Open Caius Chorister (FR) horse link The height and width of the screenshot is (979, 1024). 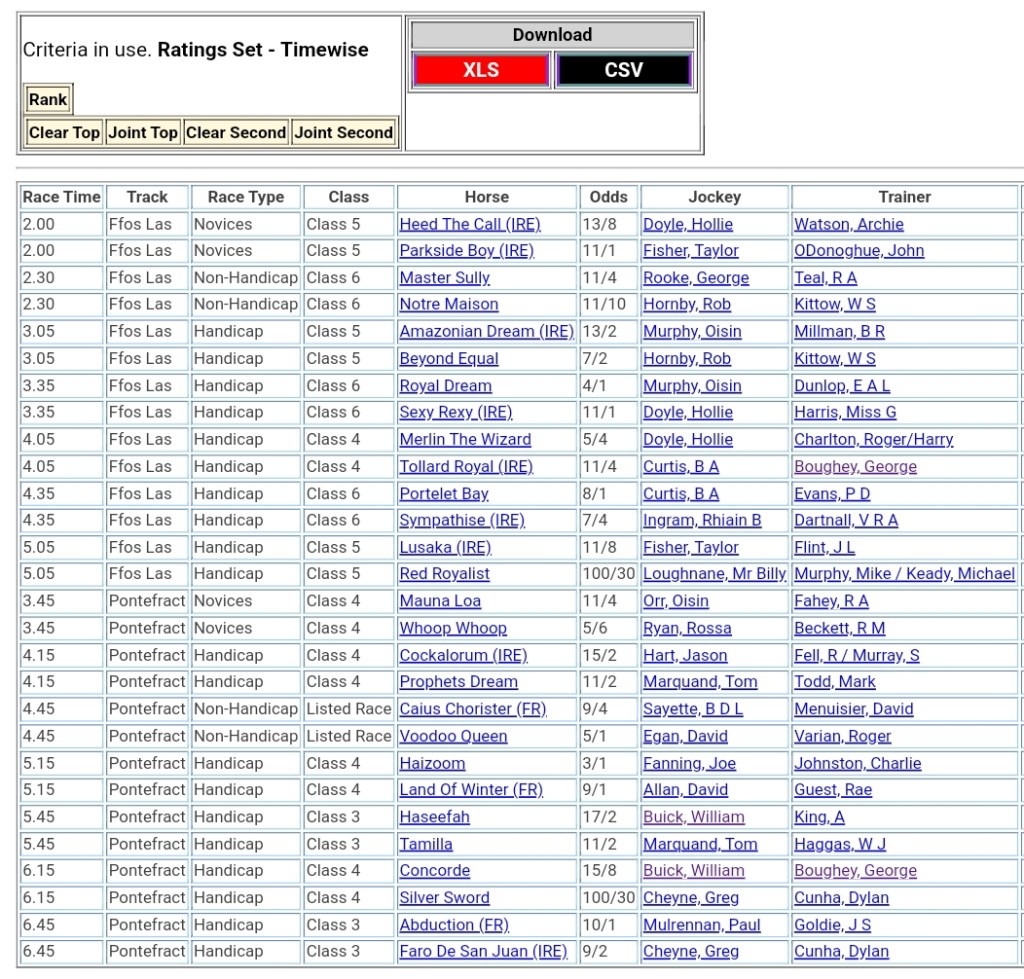[472, 709]
